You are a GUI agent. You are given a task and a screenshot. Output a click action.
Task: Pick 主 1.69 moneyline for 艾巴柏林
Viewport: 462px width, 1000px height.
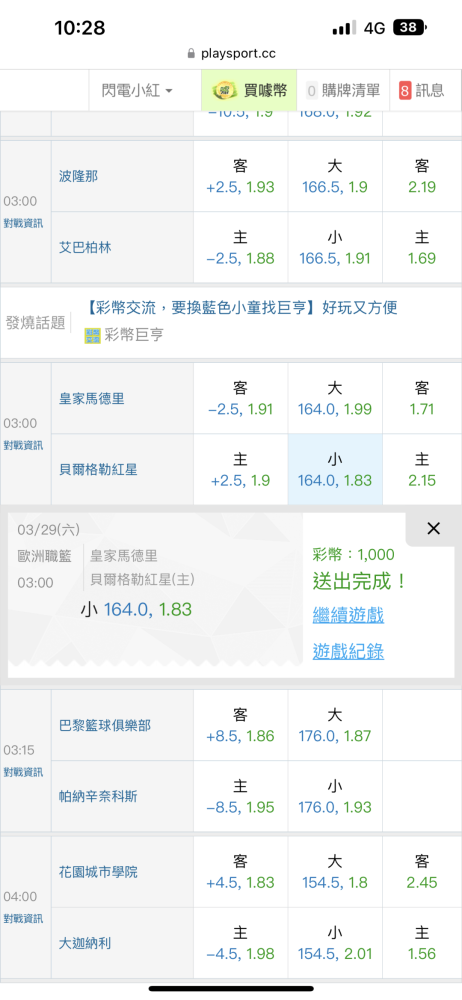point(422,247)
